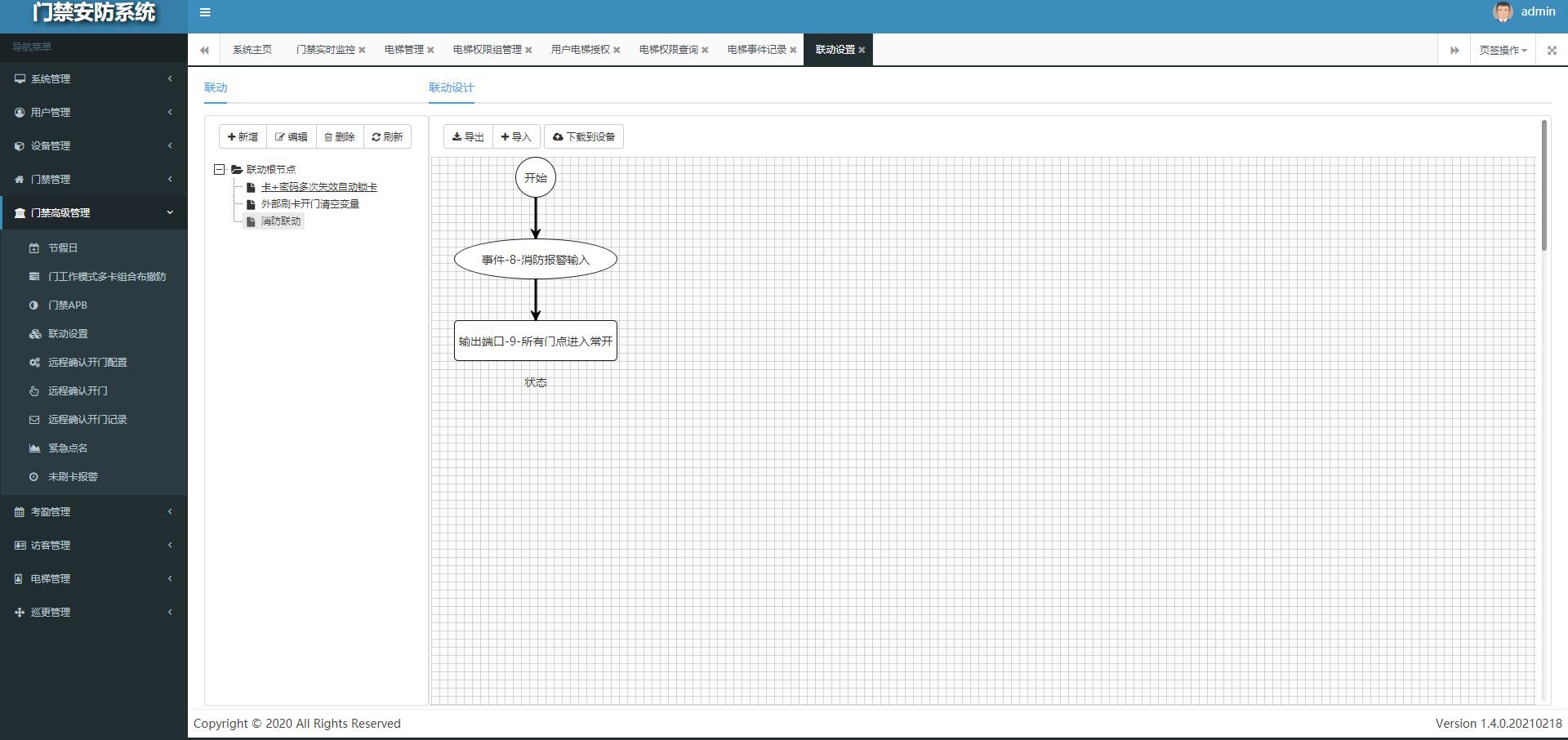Close the 电梯管理 tab
Image resolution: width=1568 pixels, height=740 pixels.
point(430,50)
